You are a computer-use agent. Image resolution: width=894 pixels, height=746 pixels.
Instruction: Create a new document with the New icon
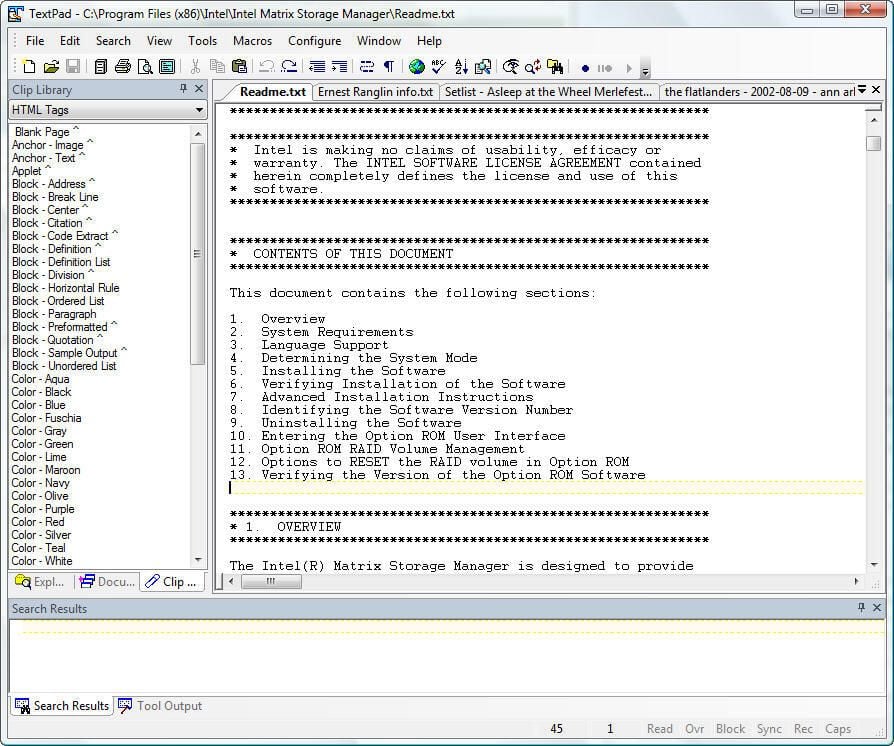click(x=29, y=67)
